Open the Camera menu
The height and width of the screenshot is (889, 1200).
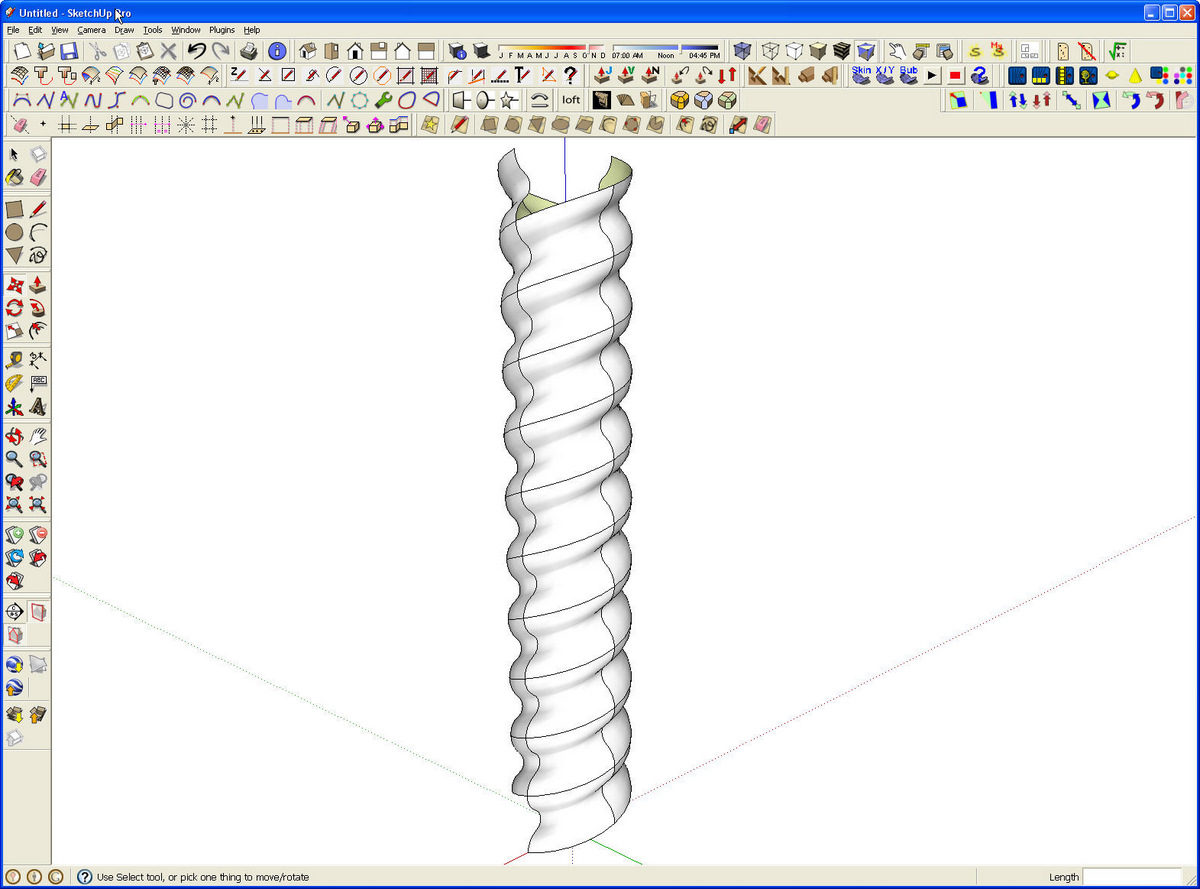(91, 29)
